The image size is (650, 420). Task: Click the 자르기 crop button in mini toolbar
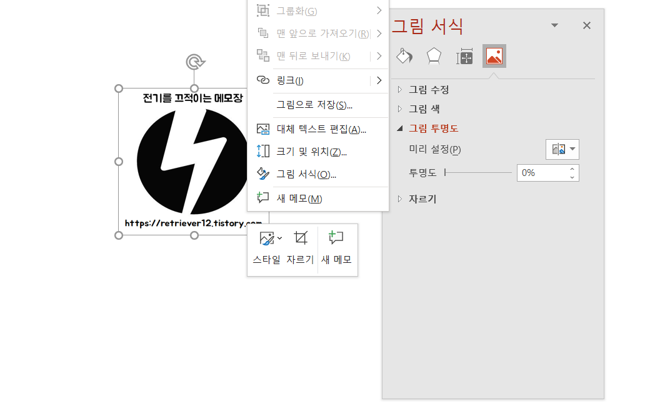pos(300,248)
